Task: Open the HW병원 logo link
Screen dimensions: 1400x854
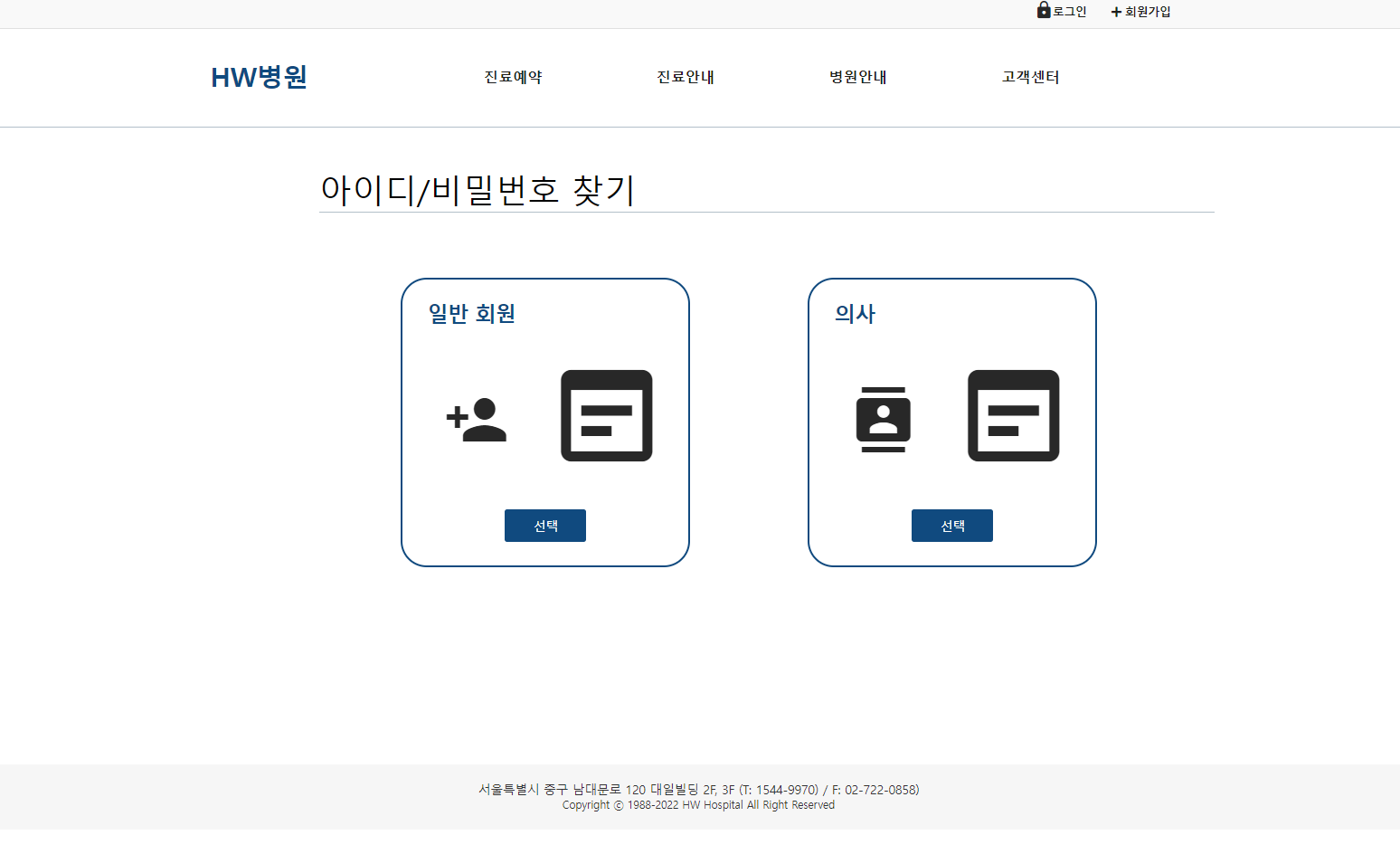Action: pyautogui.click(x=259, y=78)
